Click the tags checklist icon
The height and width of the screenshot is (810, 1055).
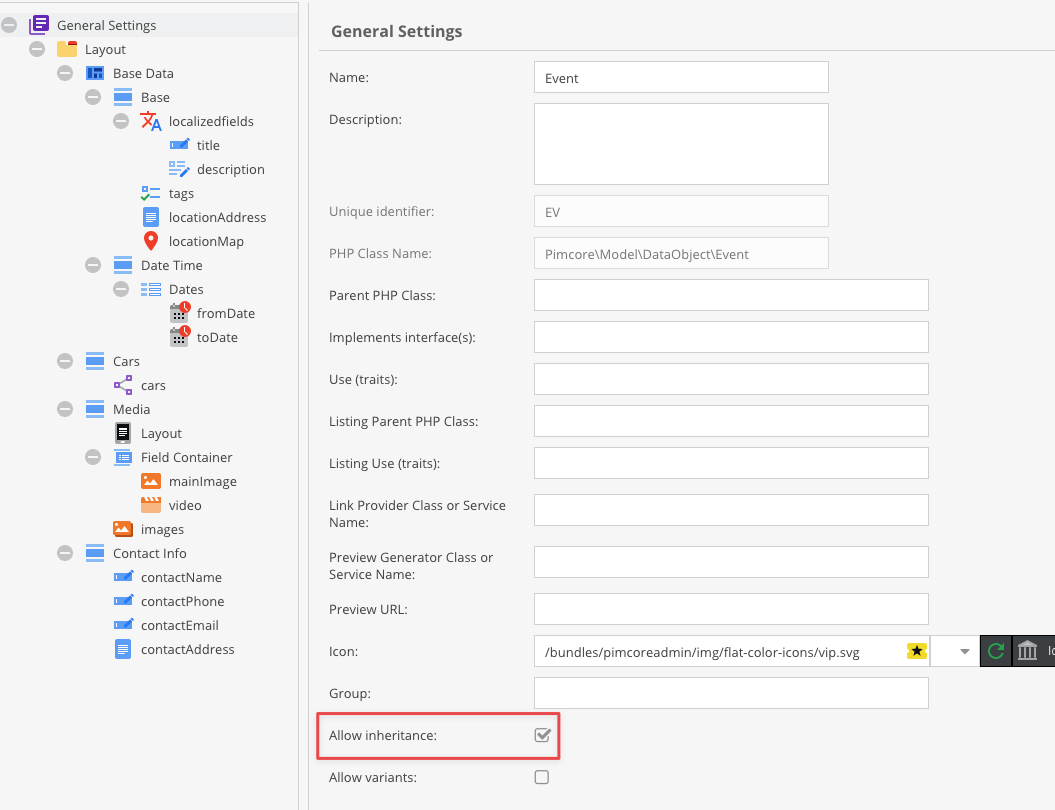[151, 193]
